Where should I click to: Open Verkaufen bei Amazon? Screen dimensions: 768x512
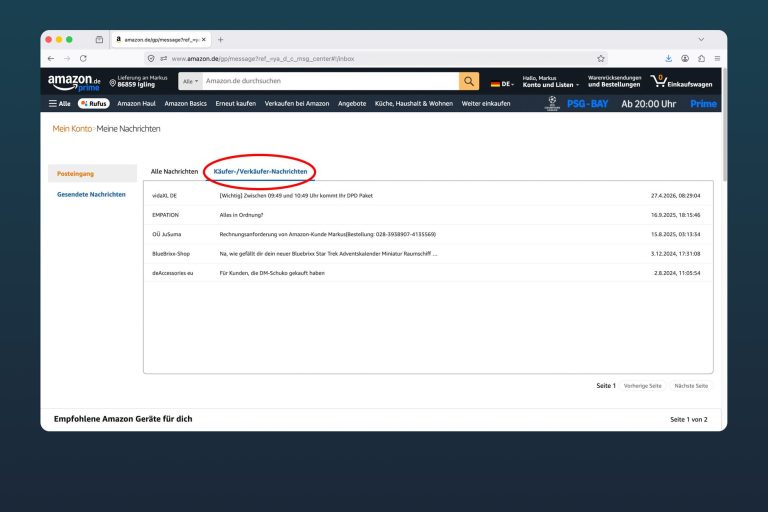coord(297,103)
